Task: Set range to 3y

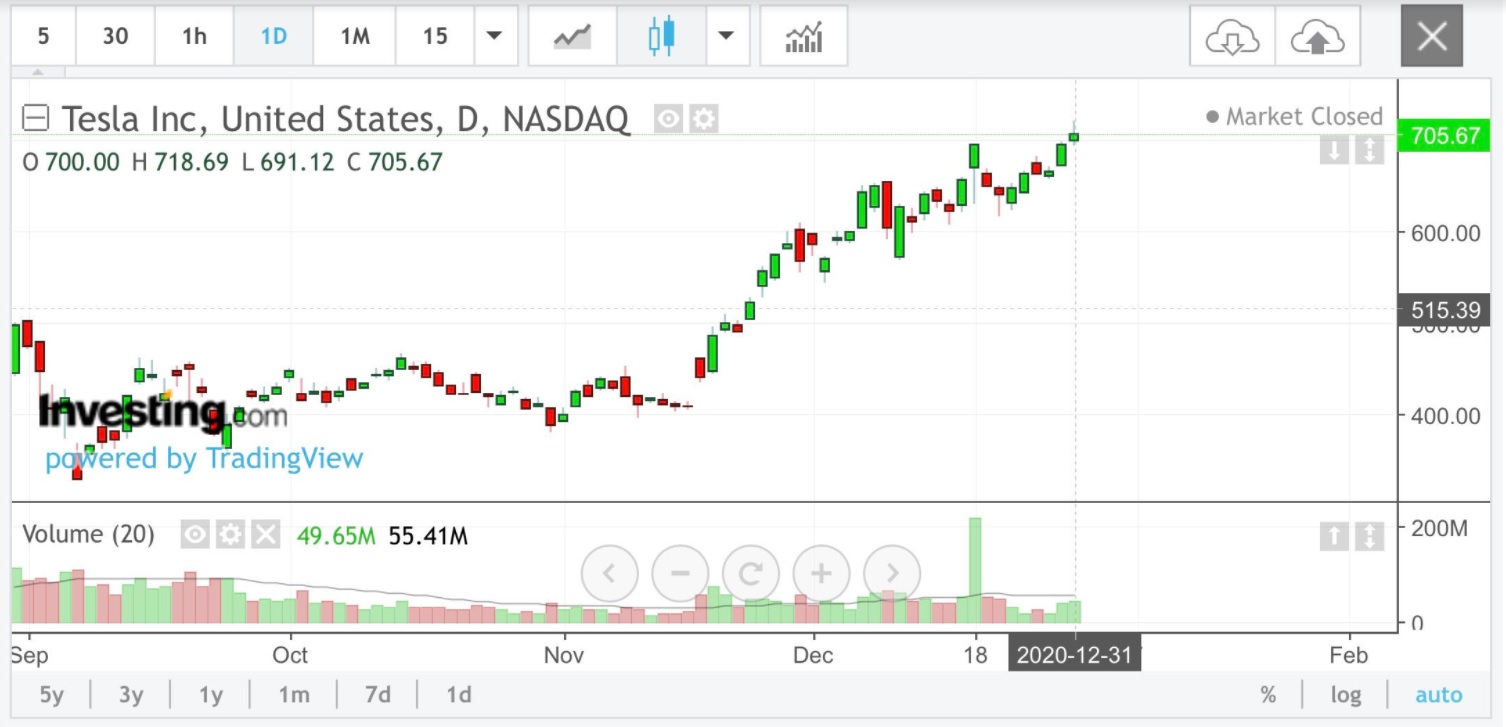Action: coord(131,694)
